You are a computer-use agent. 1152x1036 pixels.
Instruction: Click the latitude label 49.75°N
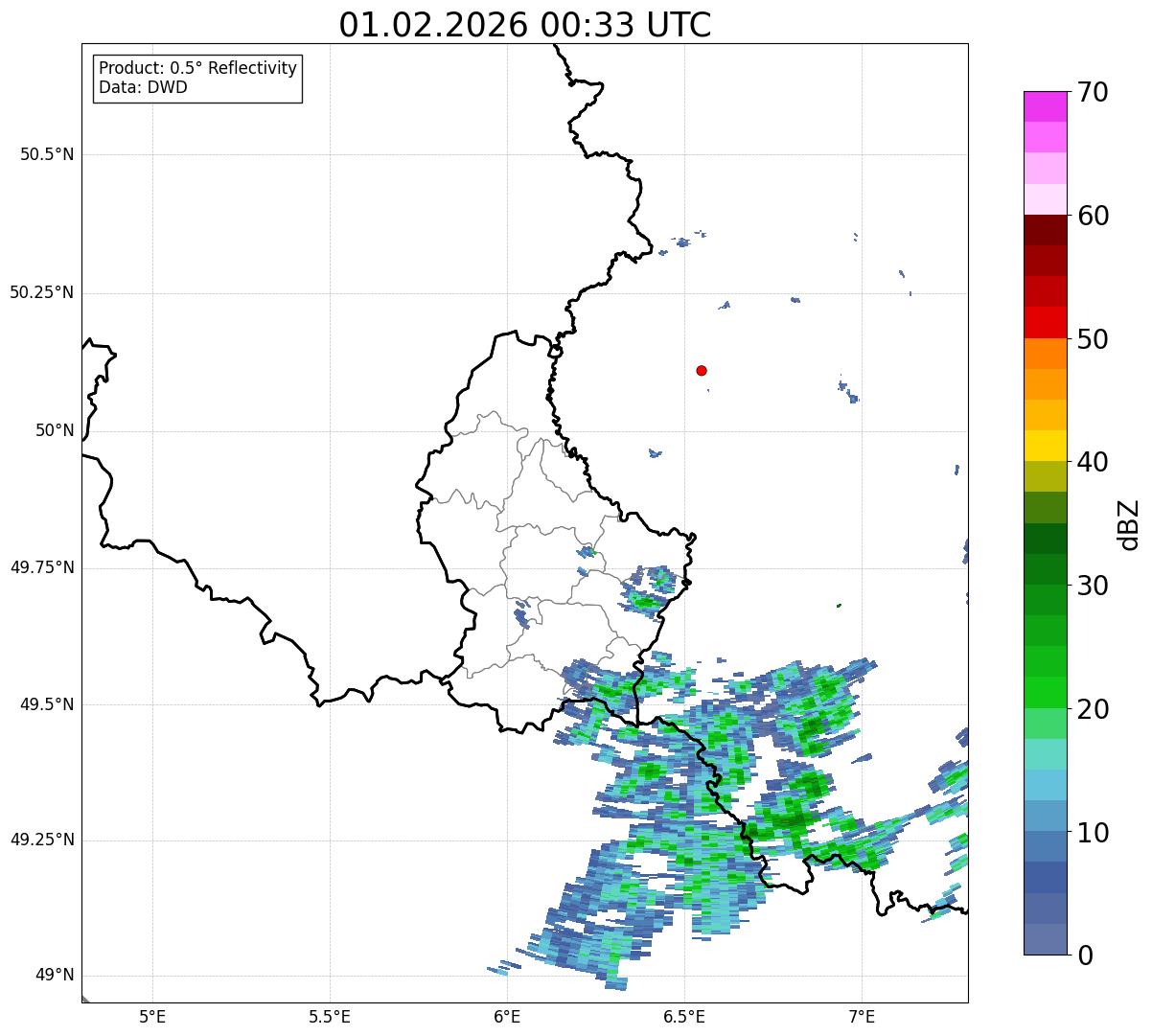[x=42, y=567]
